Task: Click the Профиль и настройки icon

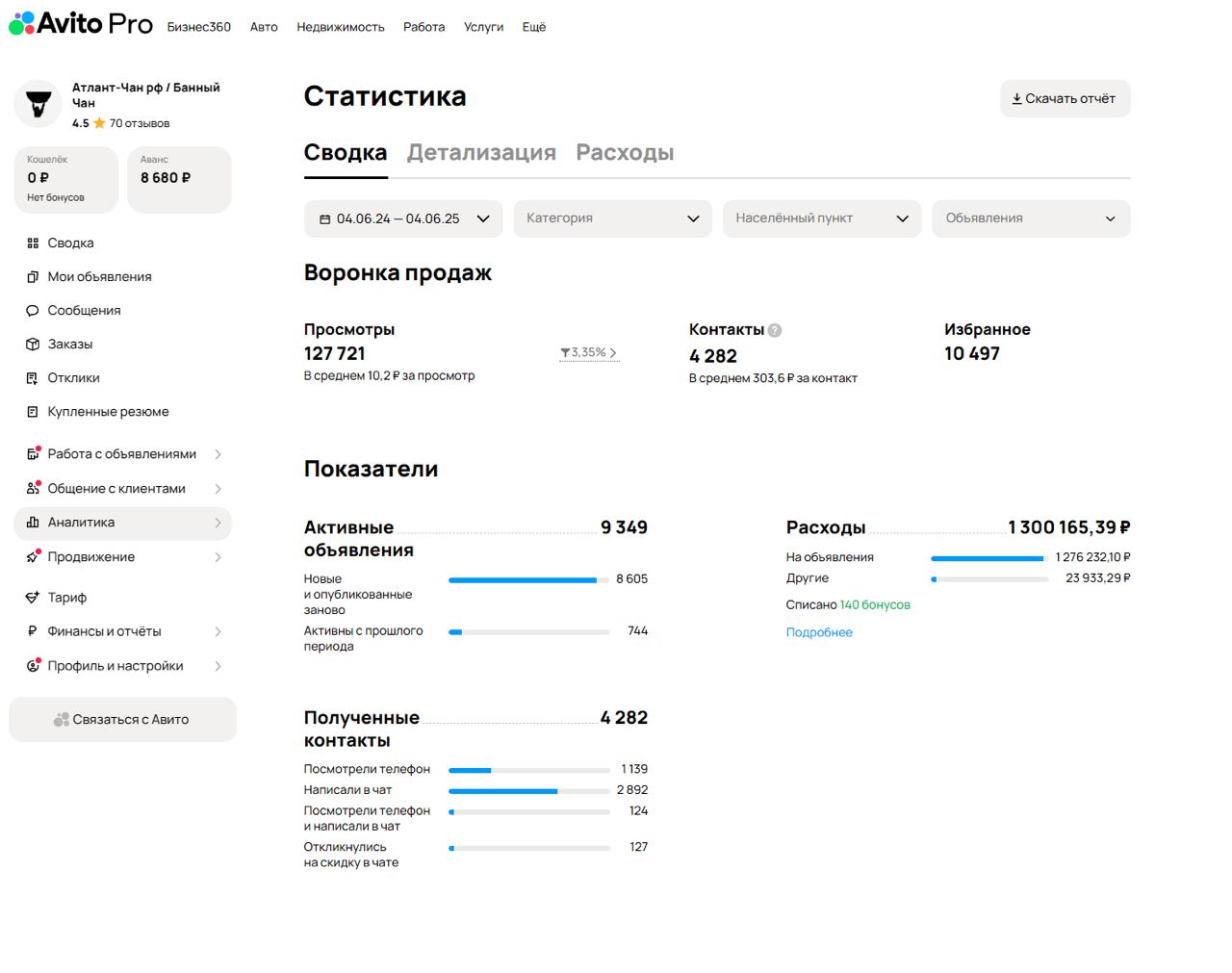Action: (33, 666)
